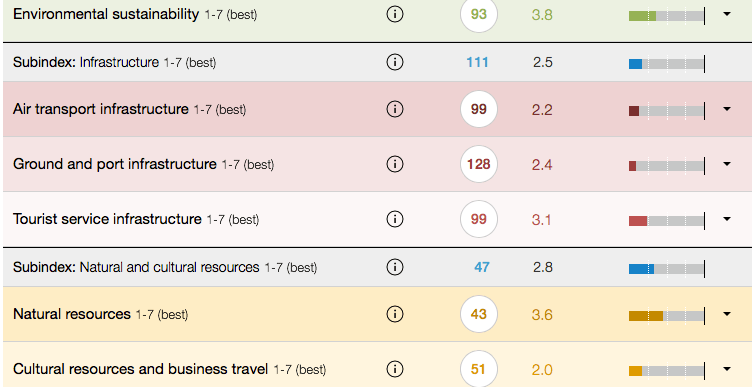Expand Natural resources row arrow

[727, 314]
